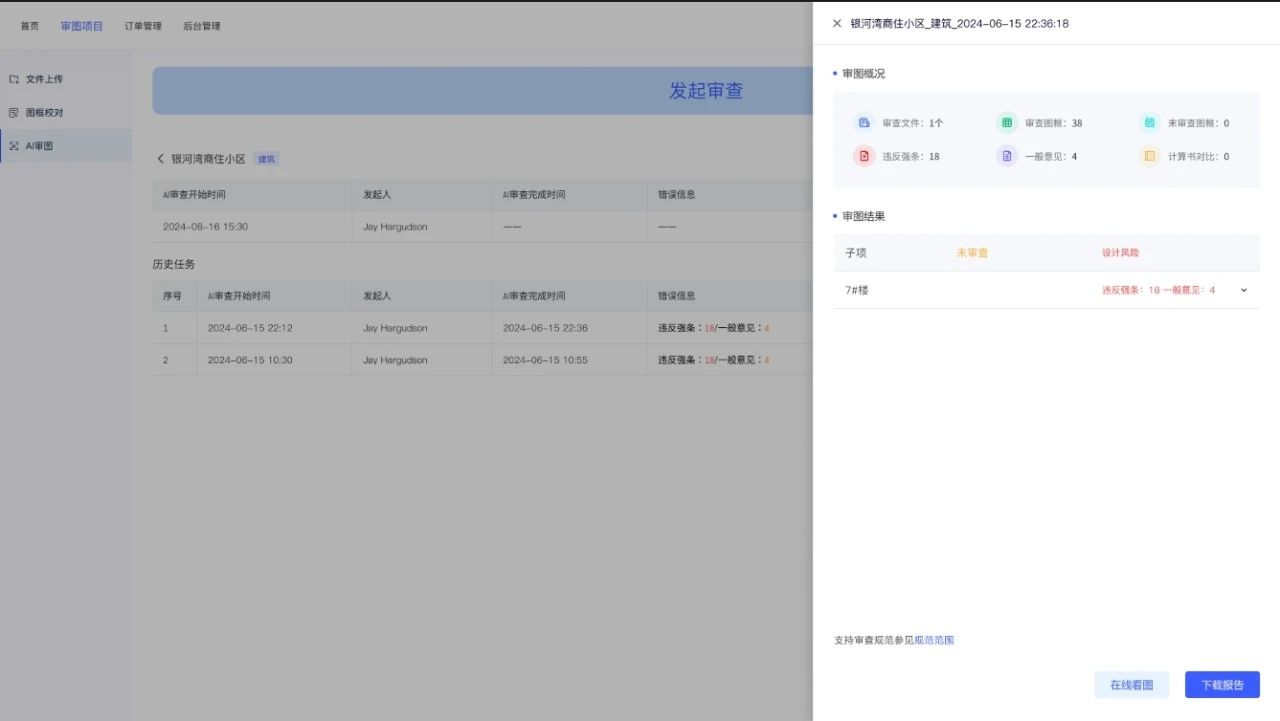
Task: Expand the 7#楼 row chevron
Action: [x=1244, y=290]
